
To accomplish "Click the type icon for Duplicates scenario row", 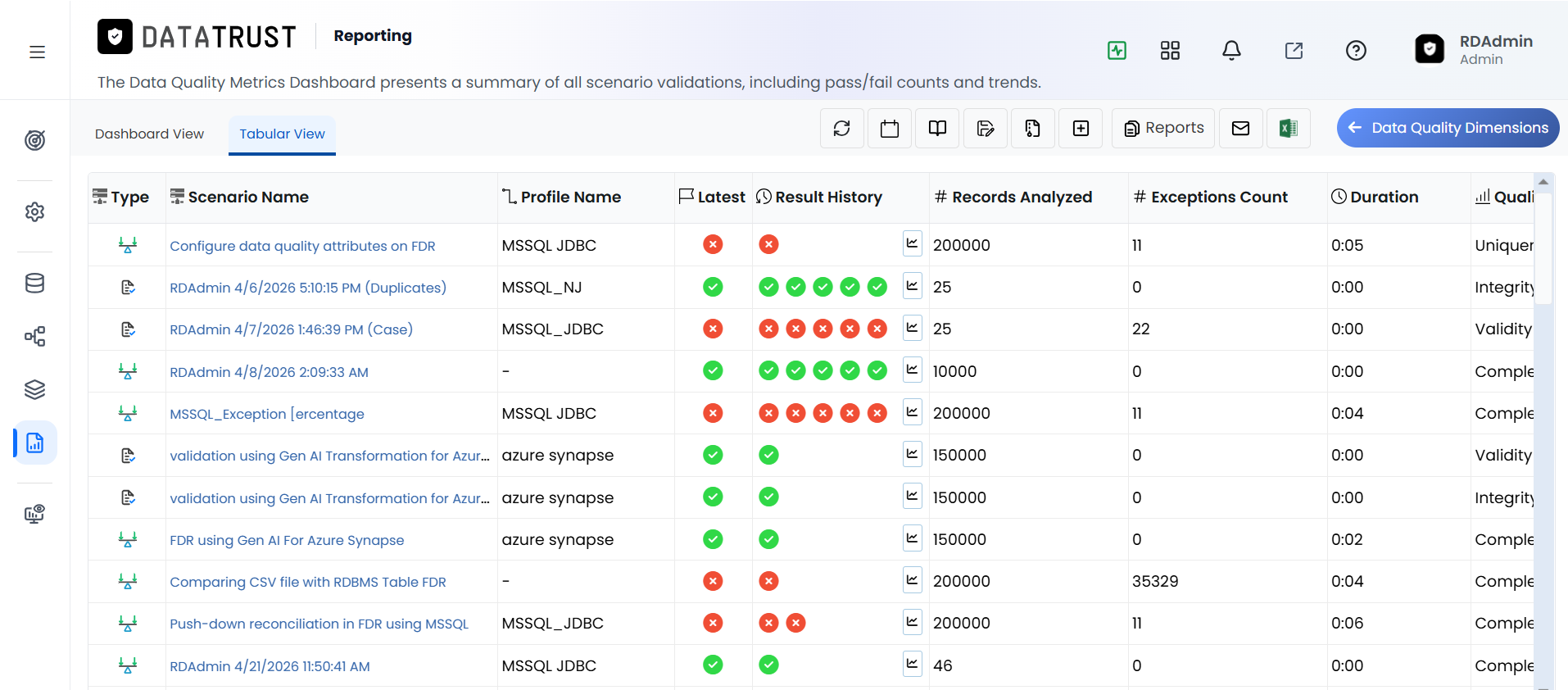I will [x=128, y=288].
